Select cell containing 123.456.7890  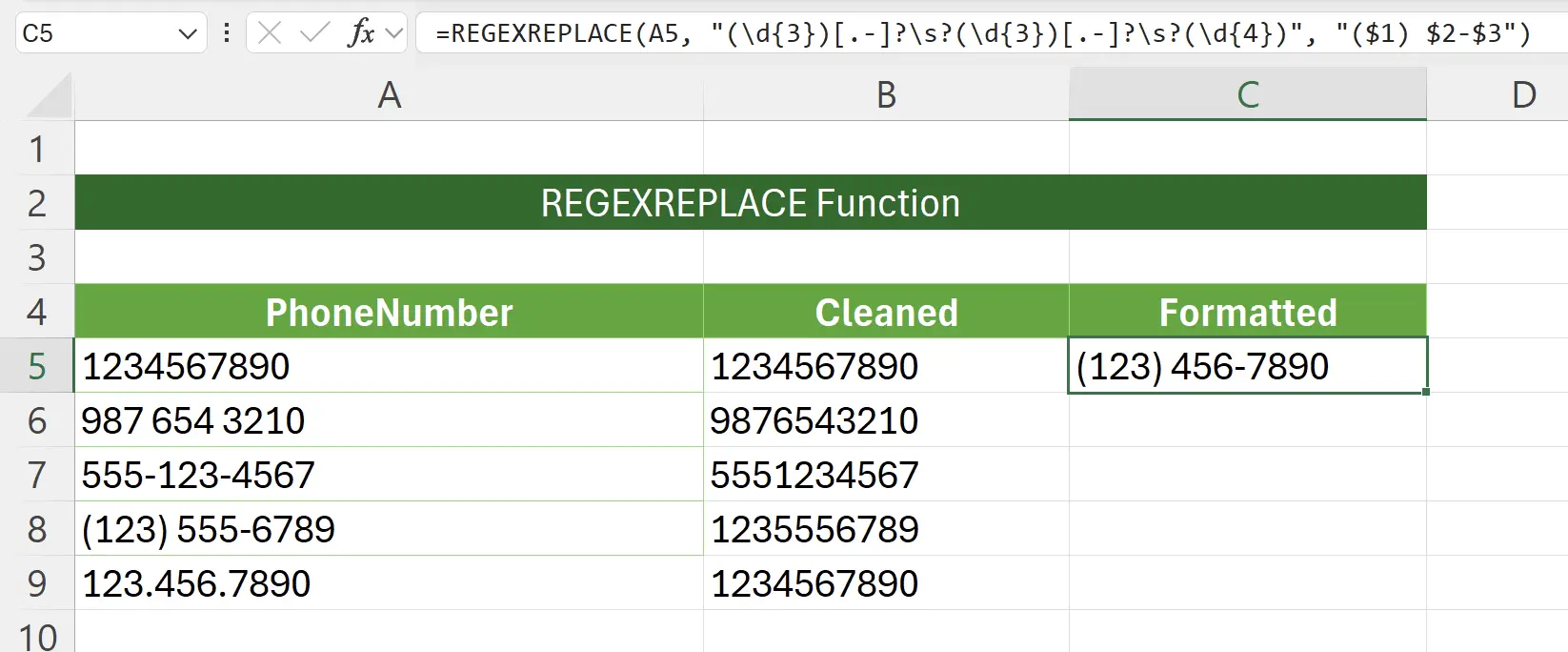(x=389, y=583)
